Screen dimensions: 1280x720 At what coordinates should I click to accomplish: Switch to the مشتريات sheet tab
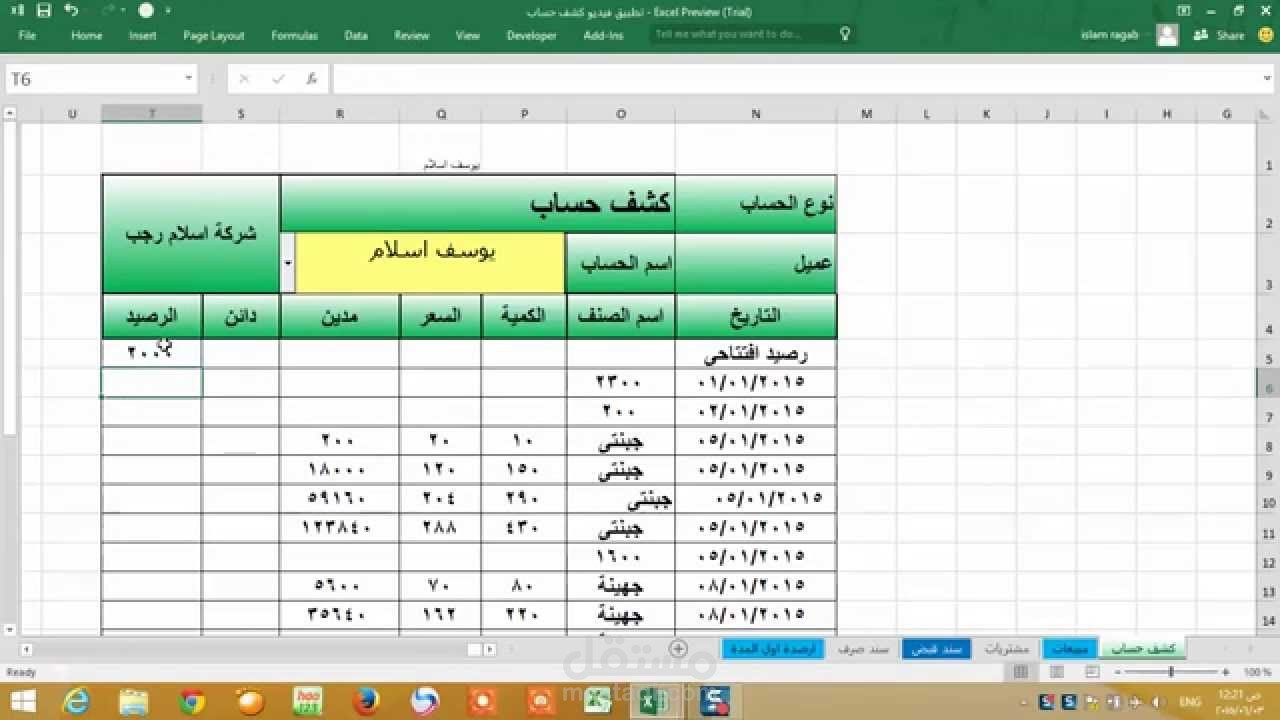point(1007,649)
